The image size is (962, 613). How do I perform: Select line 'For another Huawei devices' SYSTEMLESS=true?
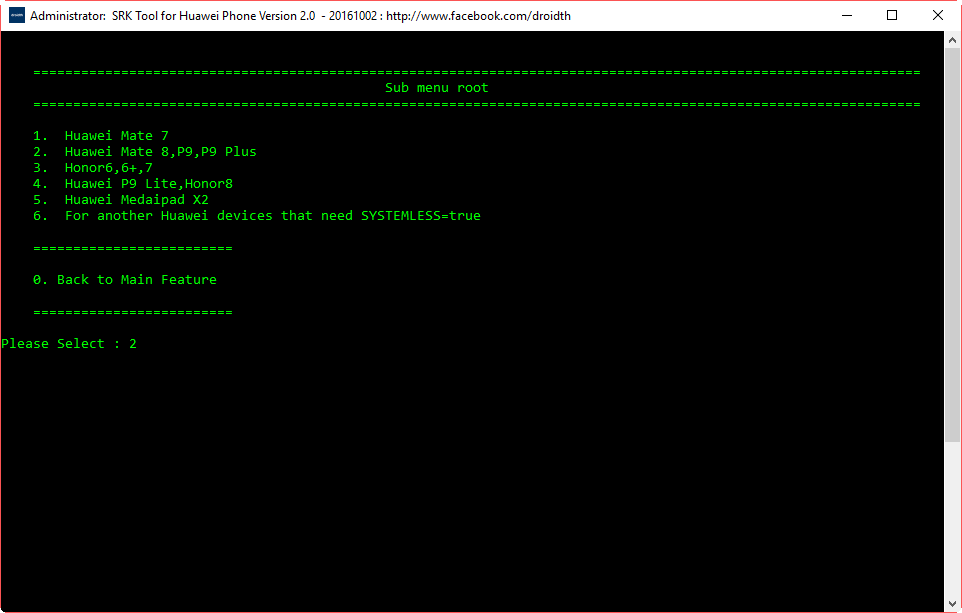point(257,215)
